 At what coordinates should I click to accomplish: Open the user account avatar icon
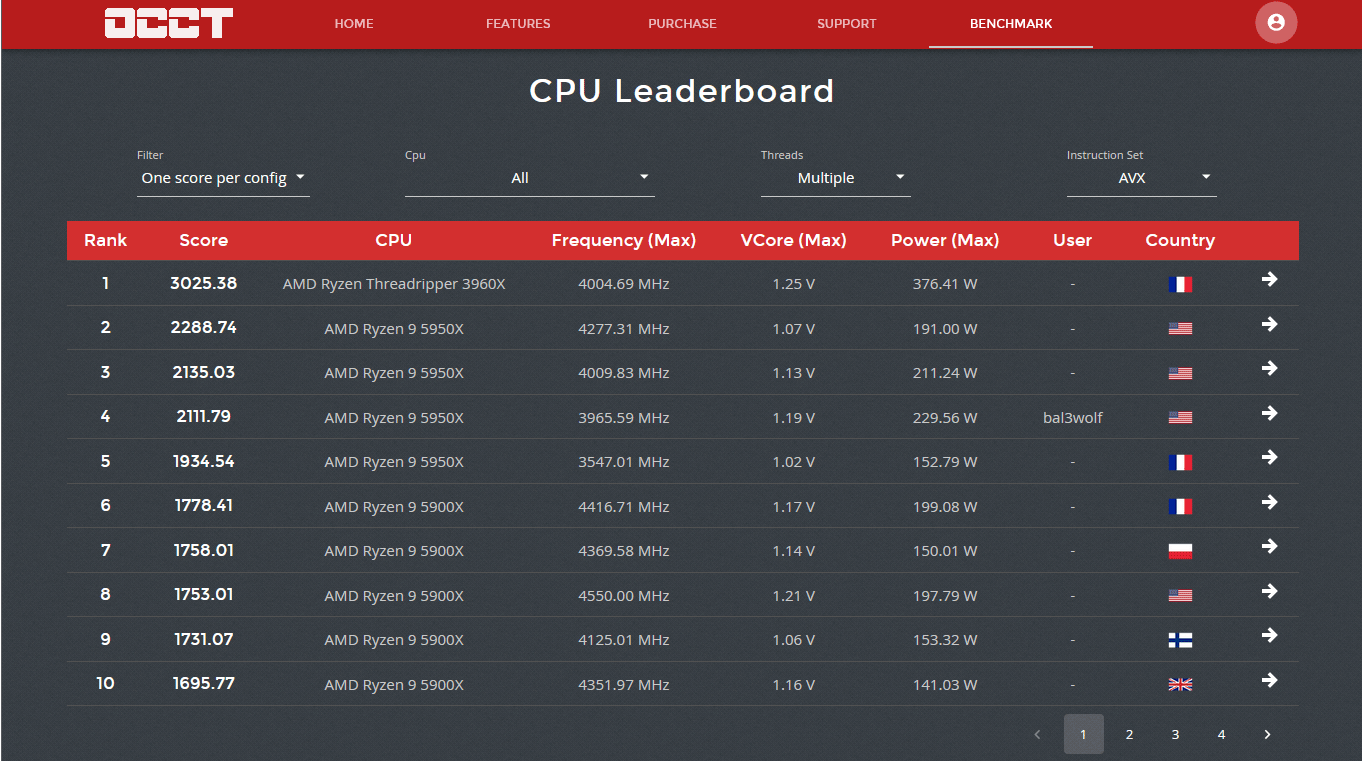[1276, 22]
